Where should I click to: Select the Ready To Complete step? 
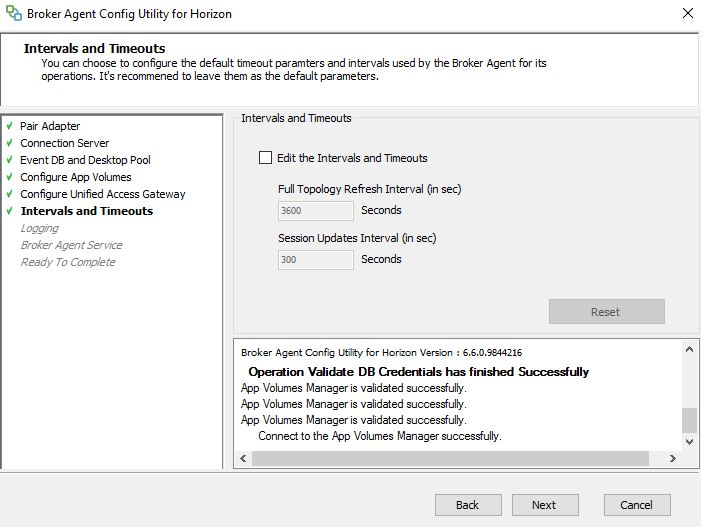(68, 262)
